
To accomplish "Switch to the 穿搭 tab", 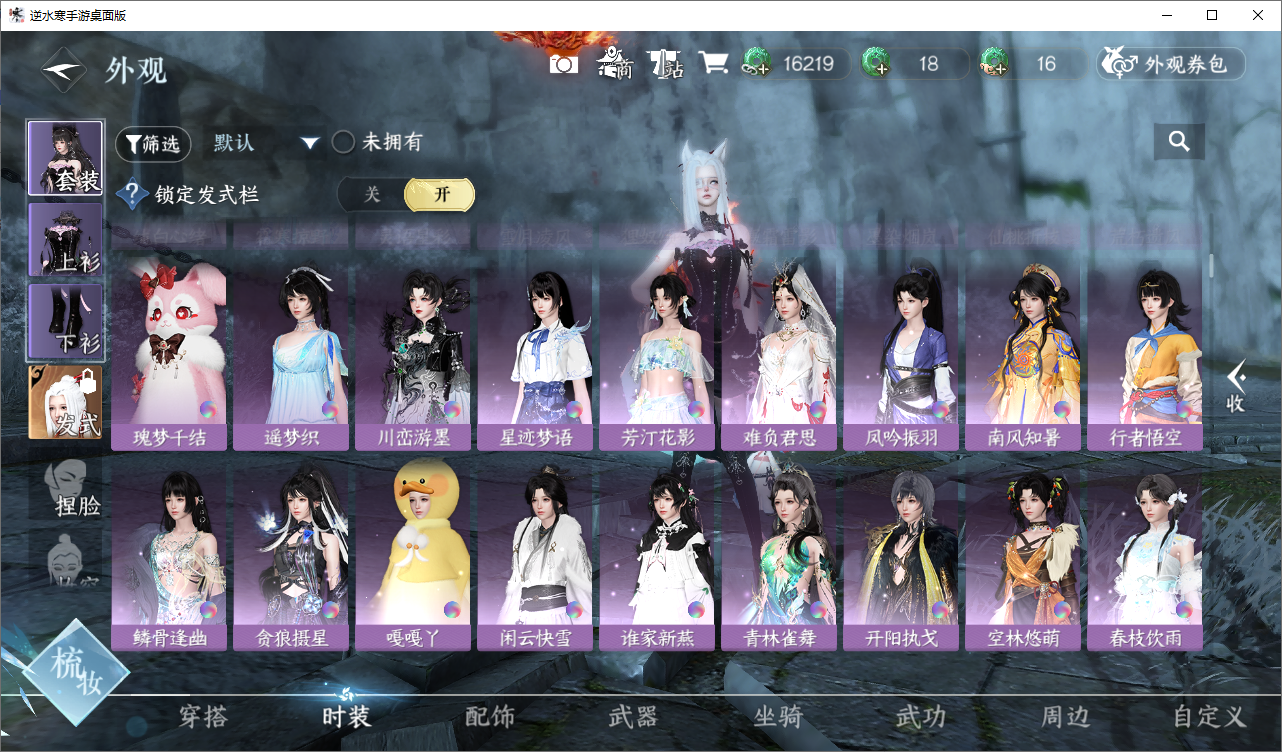I will 203,717.
